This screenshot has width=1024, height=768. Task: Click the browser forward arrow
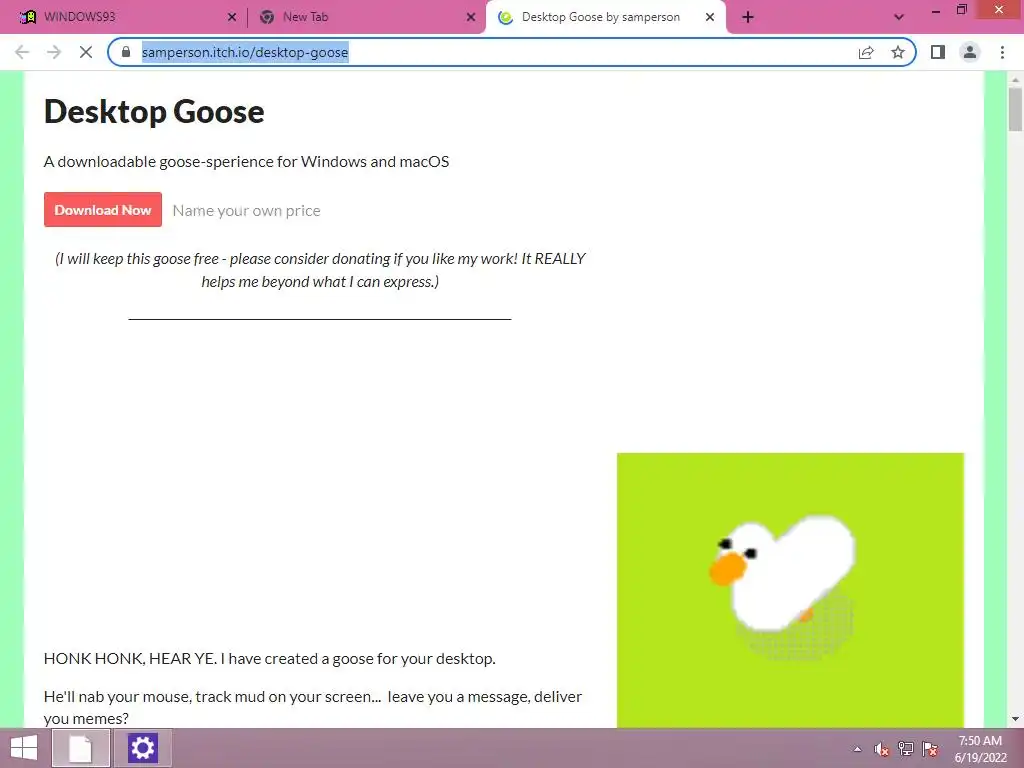coord(54,52)
